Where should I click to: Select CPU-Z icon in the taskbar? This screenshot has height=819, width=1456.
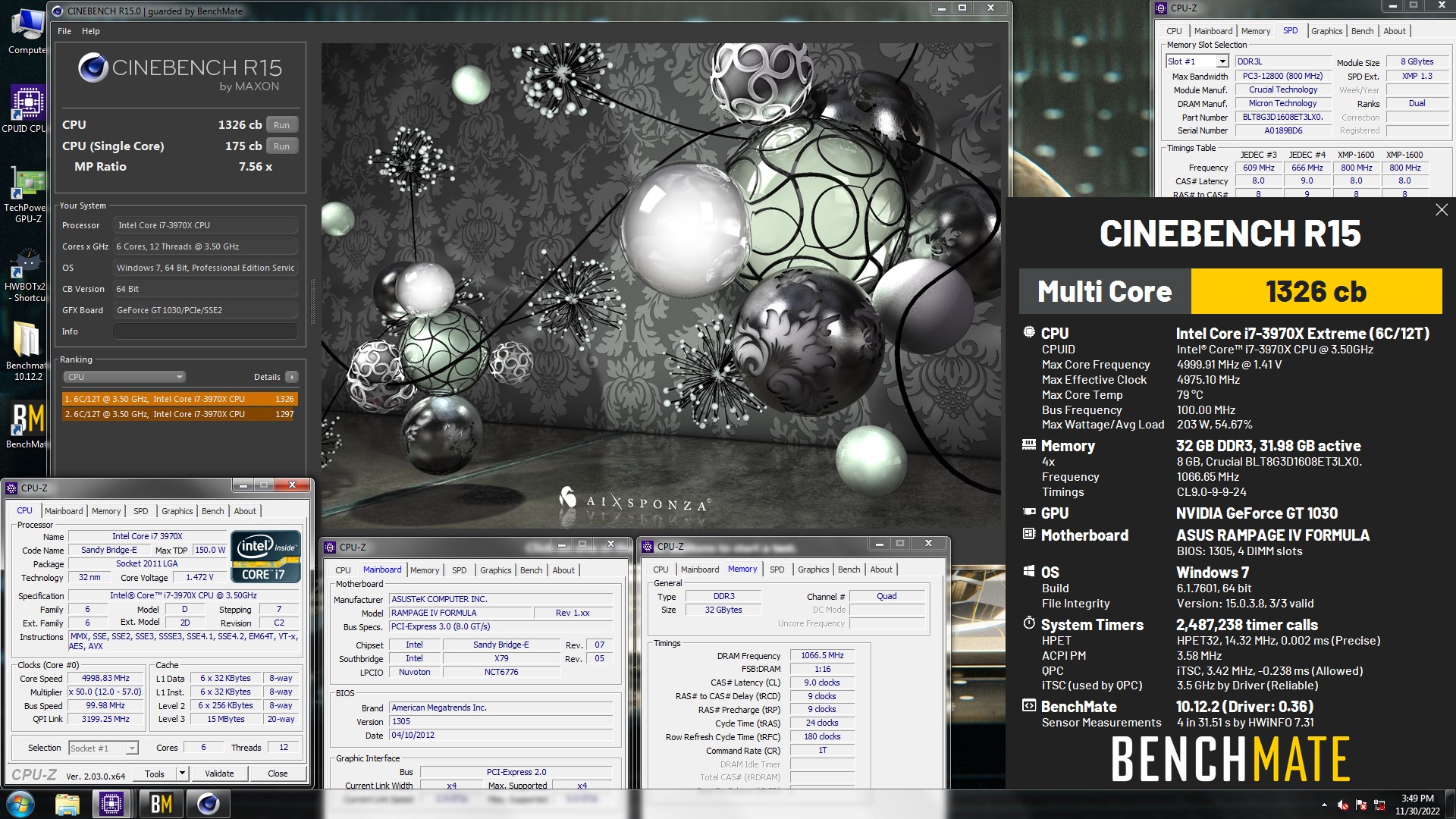111,804
